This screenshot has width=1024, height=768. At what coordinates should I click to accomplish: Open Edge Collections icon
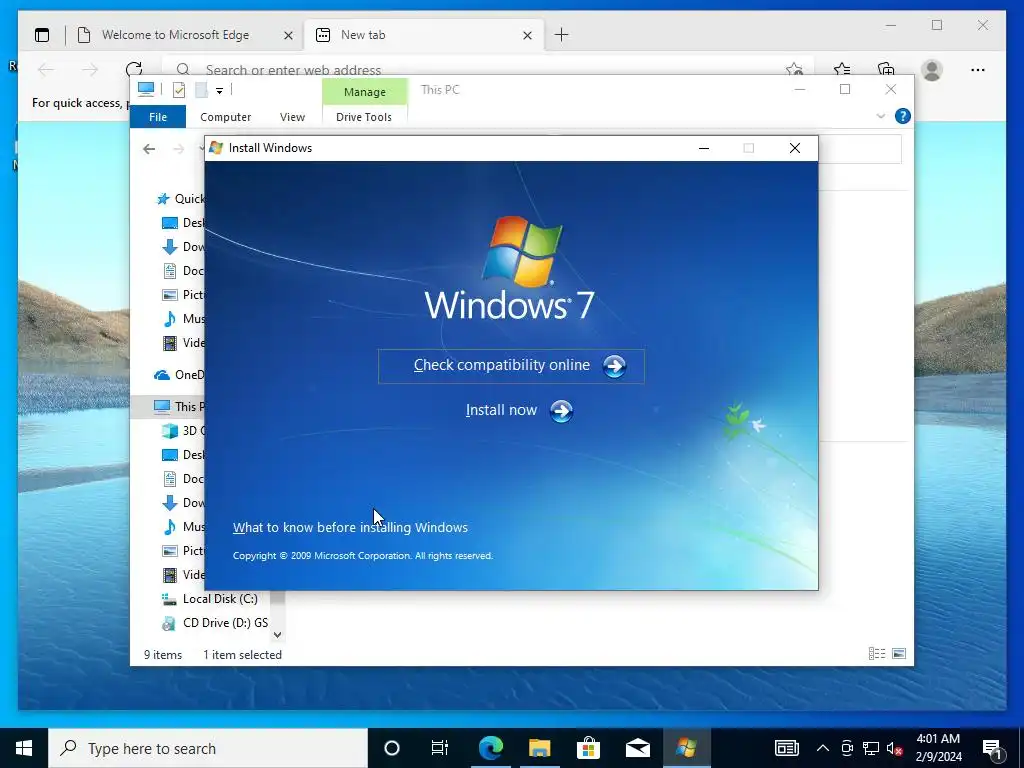pyautogui.click(x=886, y=69)
